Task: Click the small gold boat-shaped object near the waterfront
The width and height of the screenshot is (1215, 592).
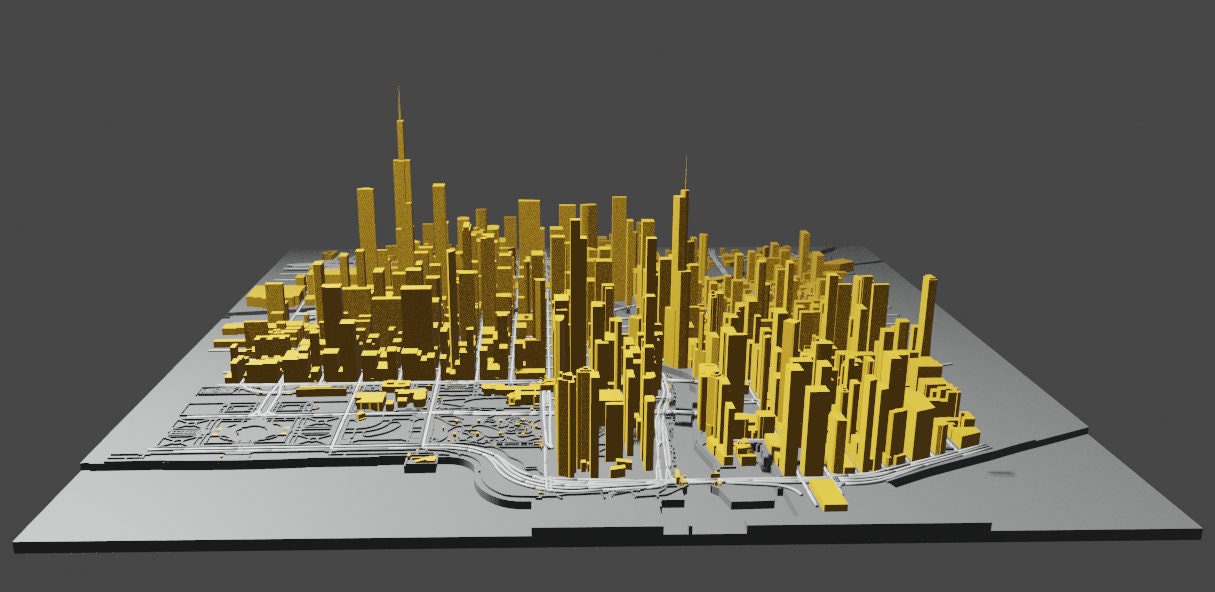Action: (x=424, y=459)
